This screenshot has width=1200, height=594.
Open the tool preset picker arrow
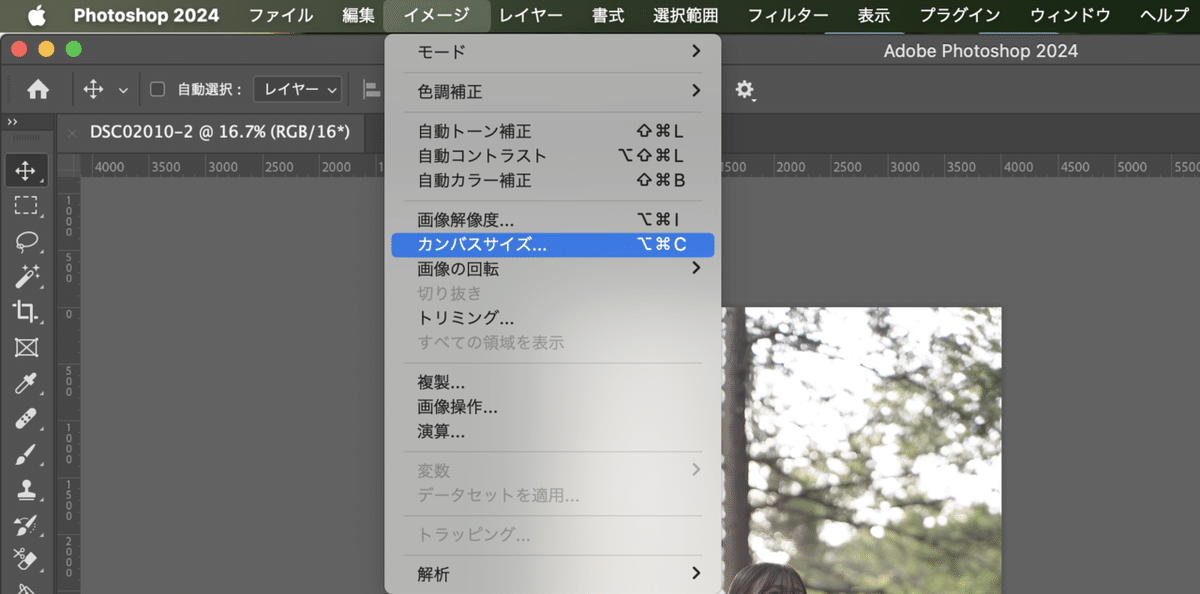point(123,90)
